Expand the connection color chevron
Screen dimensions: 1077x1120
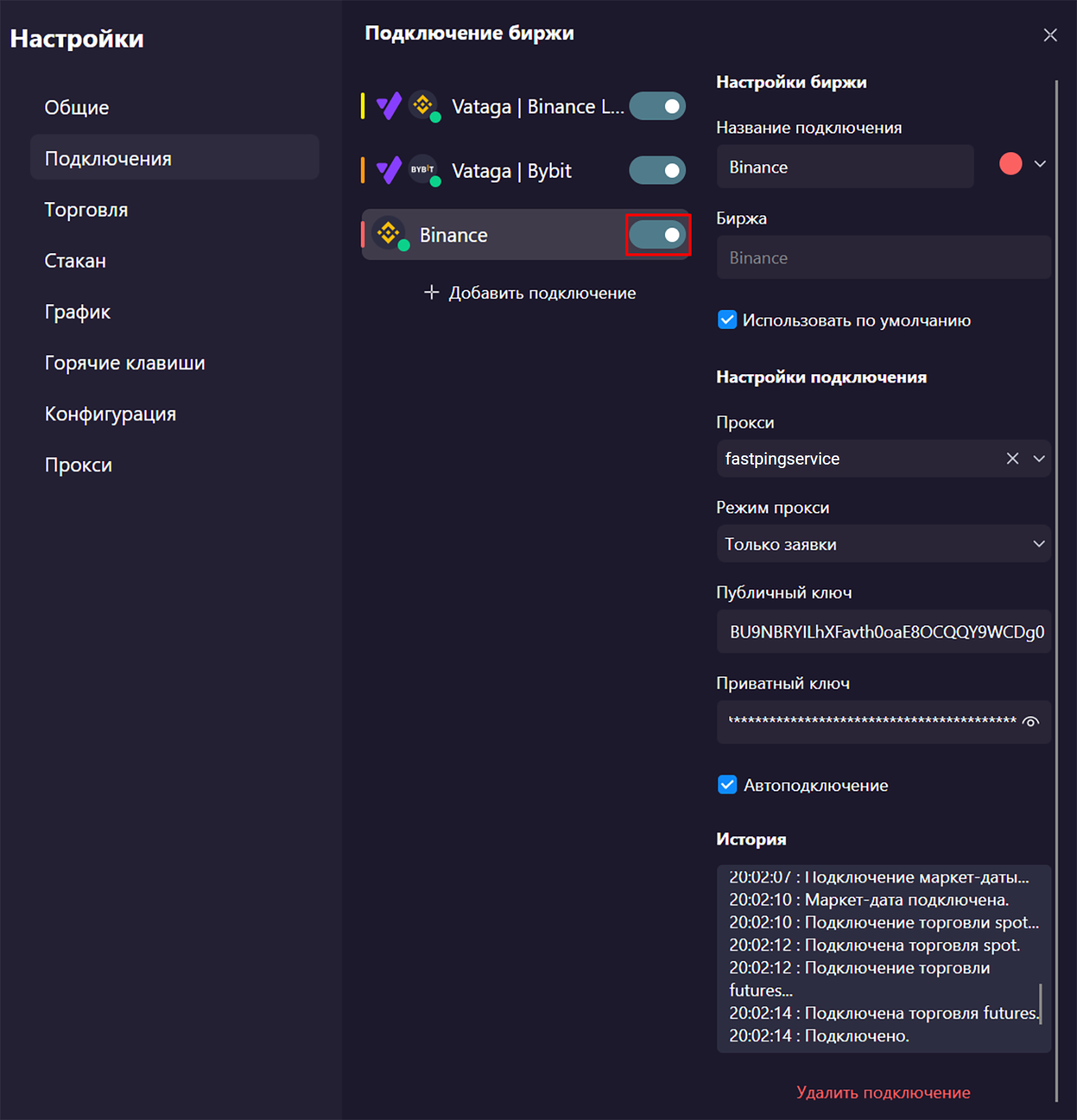click(1040, 164)
